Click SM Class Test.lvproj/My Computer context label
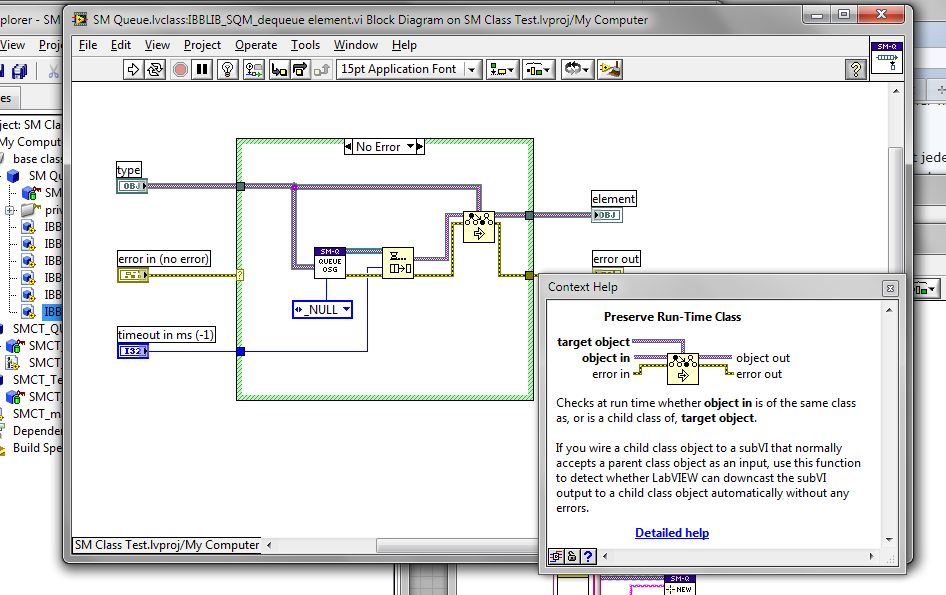 pyautogui.click(x=167, y=545)
